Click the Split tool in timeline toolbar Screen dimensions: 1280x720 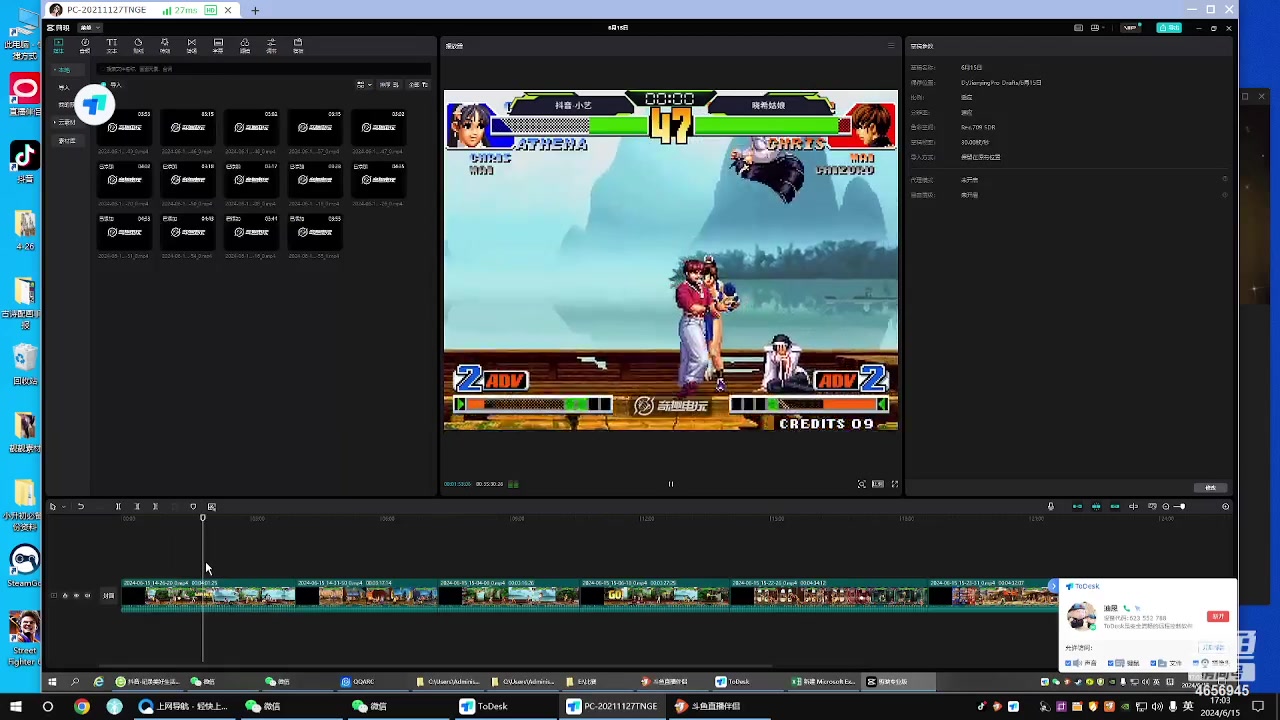click(118, 507)
